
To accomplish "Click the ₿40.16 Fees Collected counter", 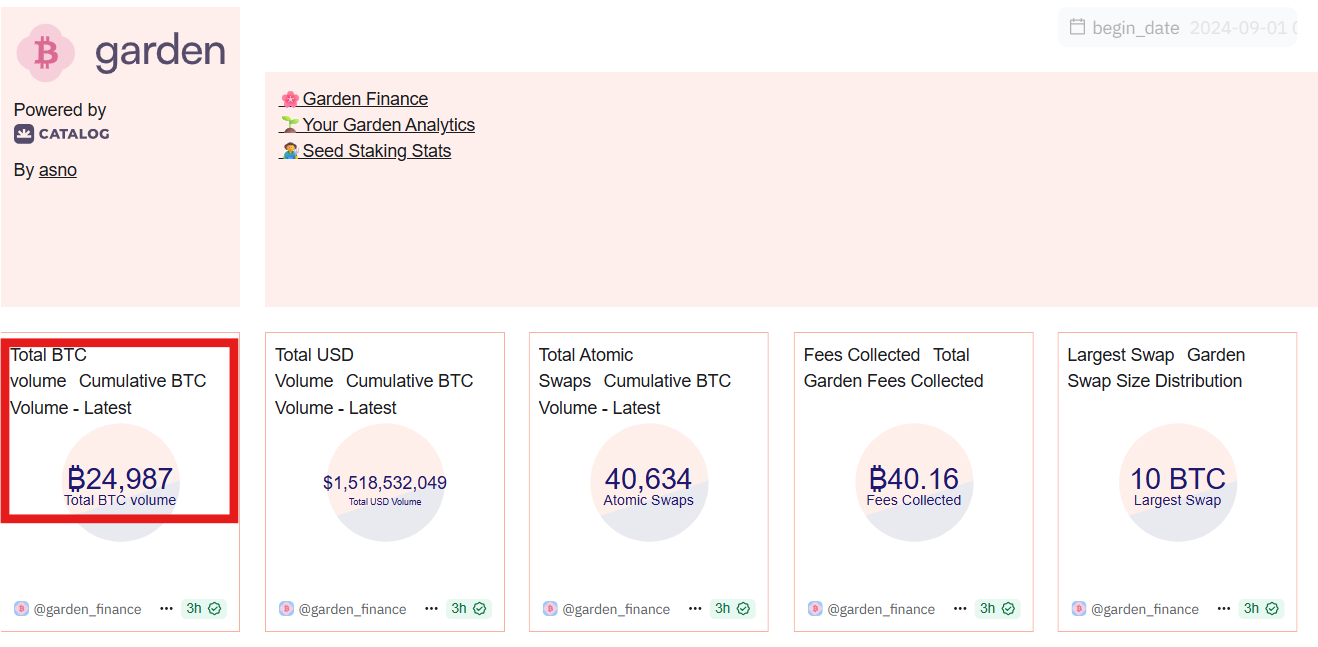I will [914, 484].
